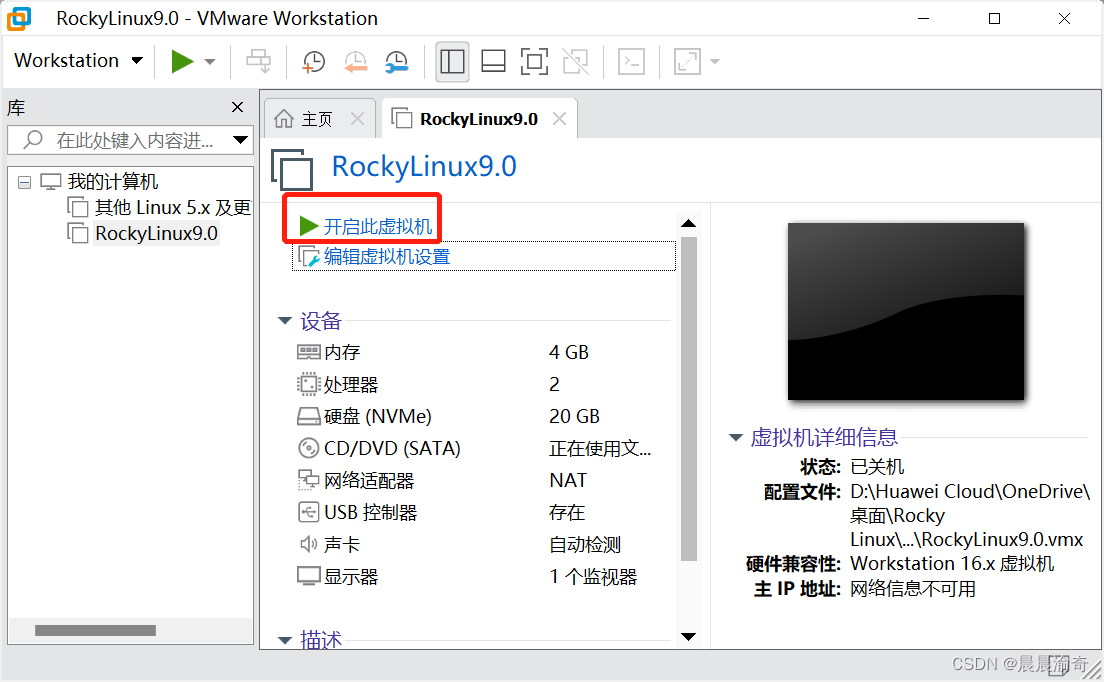The image size is (1104, 682).
Task: Click the virtual machine screen thumbnail
Action: pyautogui.click(x=905, y=311)
